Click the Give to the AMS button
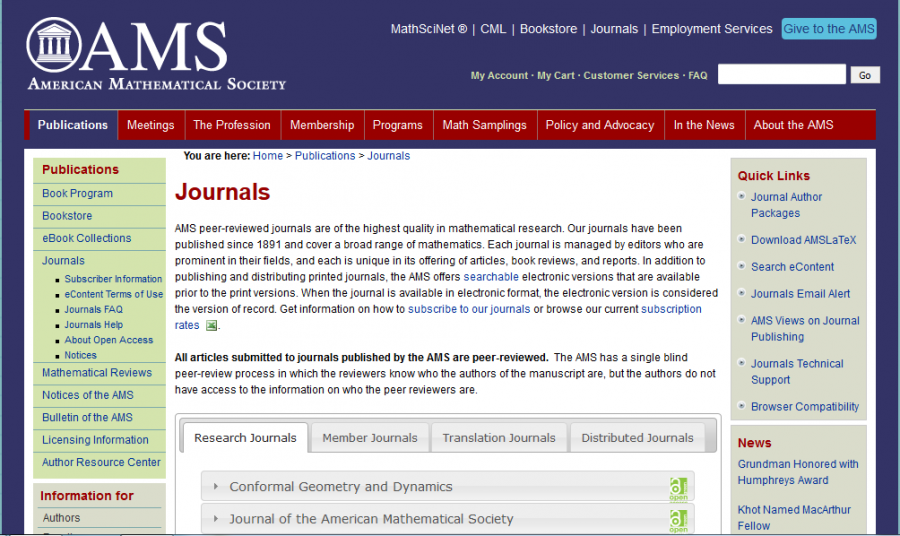 point(829,29)
